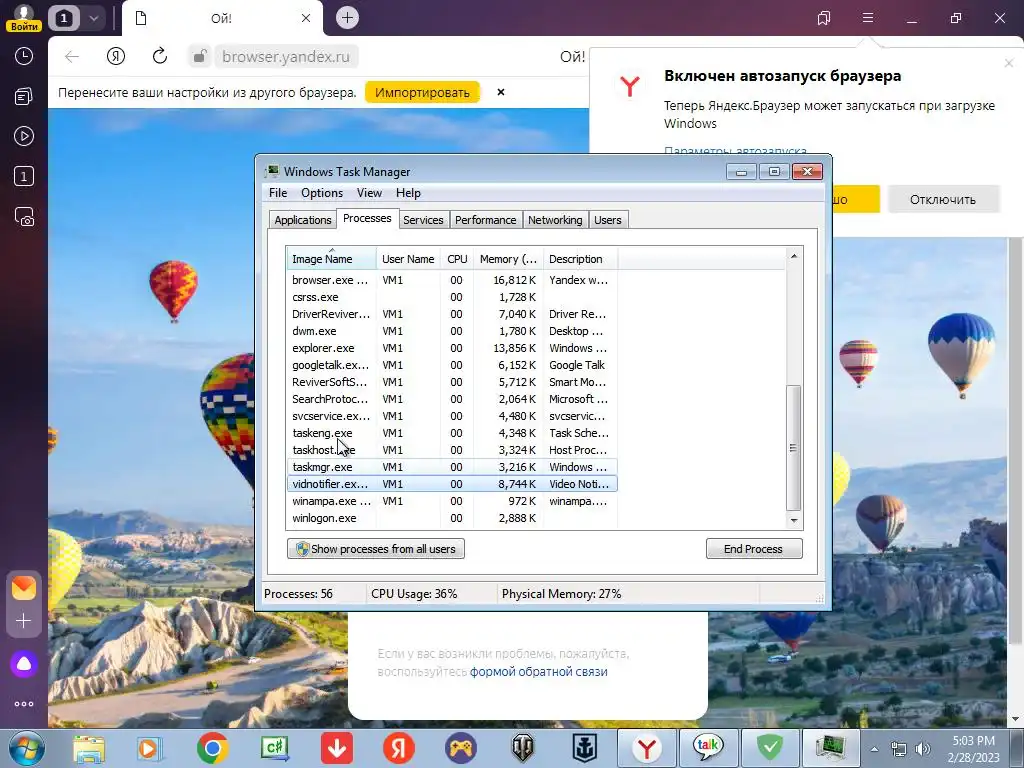Click the process list scroll-down arrow
Screen dimensions: 1024x768
793,520
